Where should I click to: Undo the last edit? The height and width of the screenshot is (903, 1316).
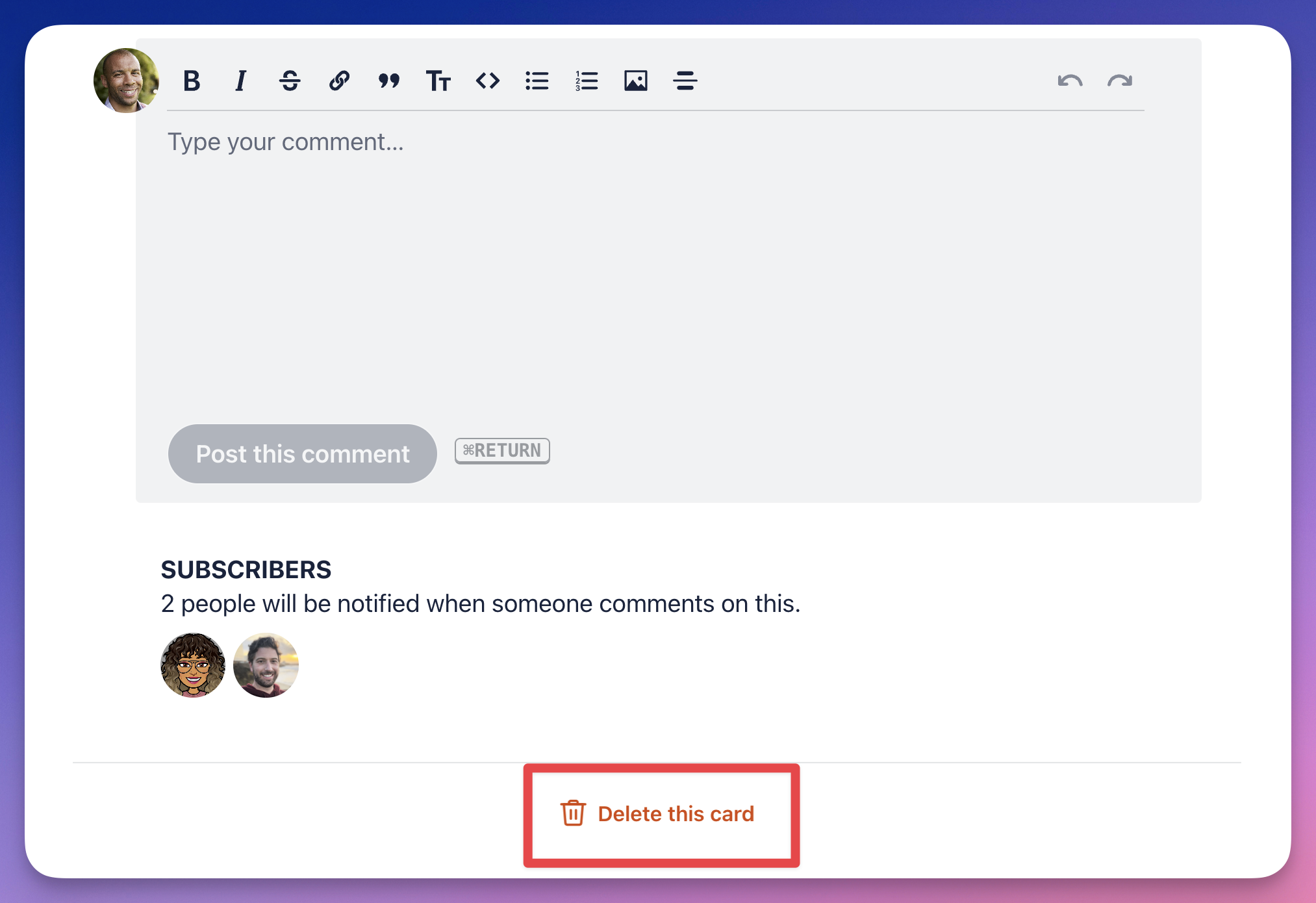pyautogui.click(x=1070, y=81)
